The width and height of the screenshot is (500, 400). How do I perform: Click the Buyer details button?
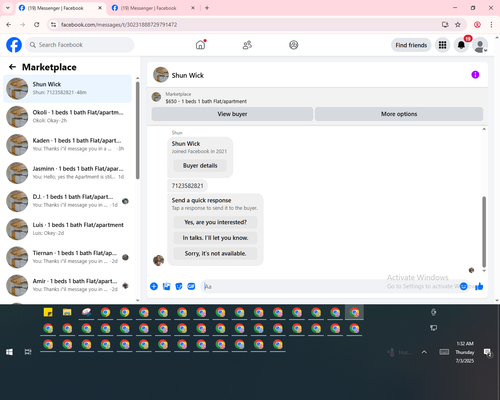tap(200, 166)
